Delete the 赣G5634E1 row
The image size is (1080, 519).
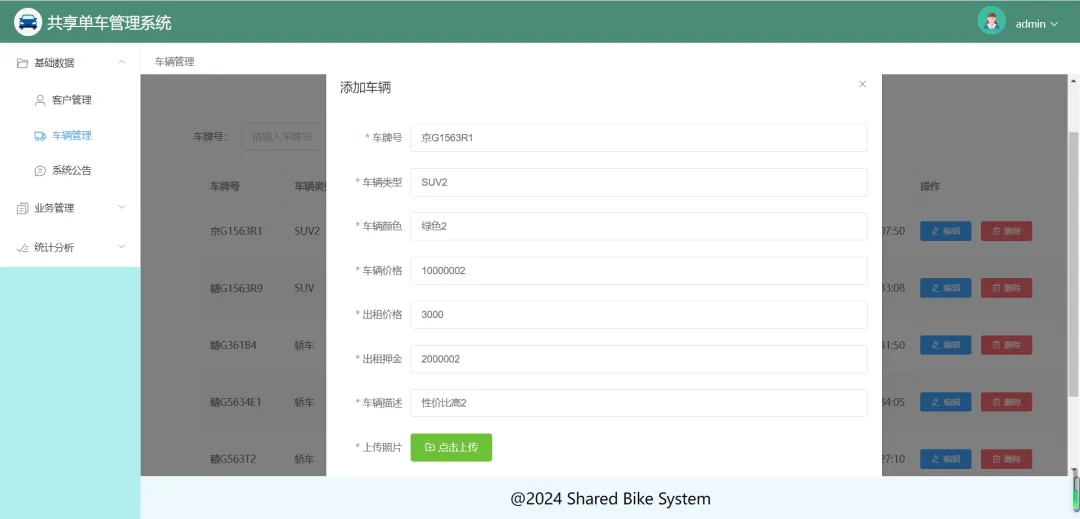1006,402
